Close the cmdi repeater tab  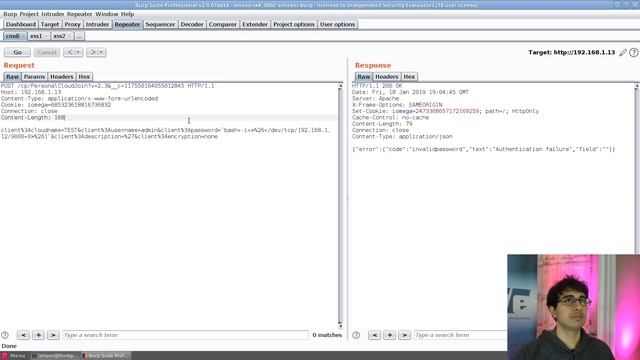pos(23,36)
